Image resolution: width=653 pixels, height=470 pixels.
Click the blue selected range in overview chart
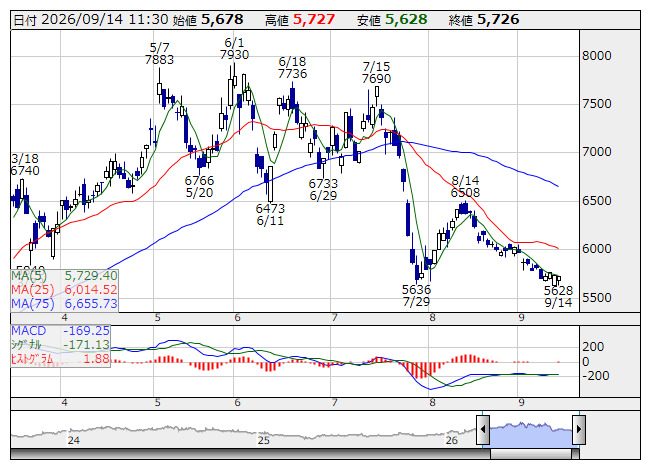[531, 433]
